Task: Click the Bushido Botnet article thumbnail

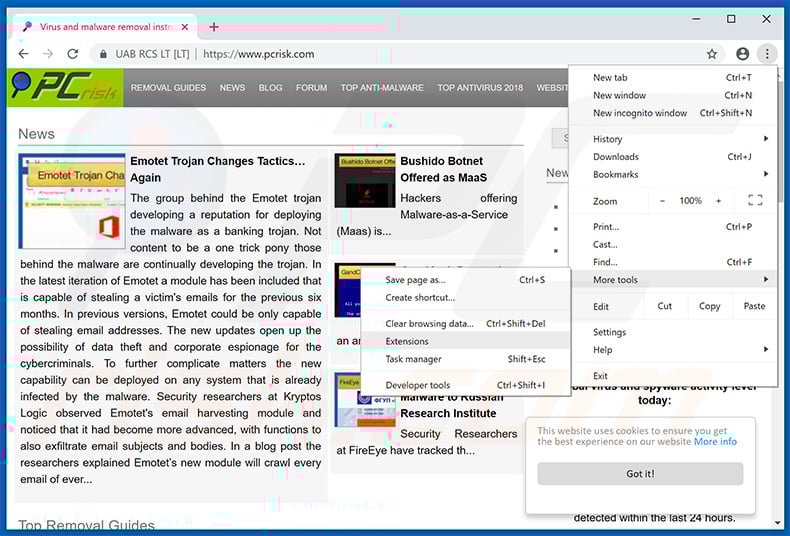Action: 365,181
